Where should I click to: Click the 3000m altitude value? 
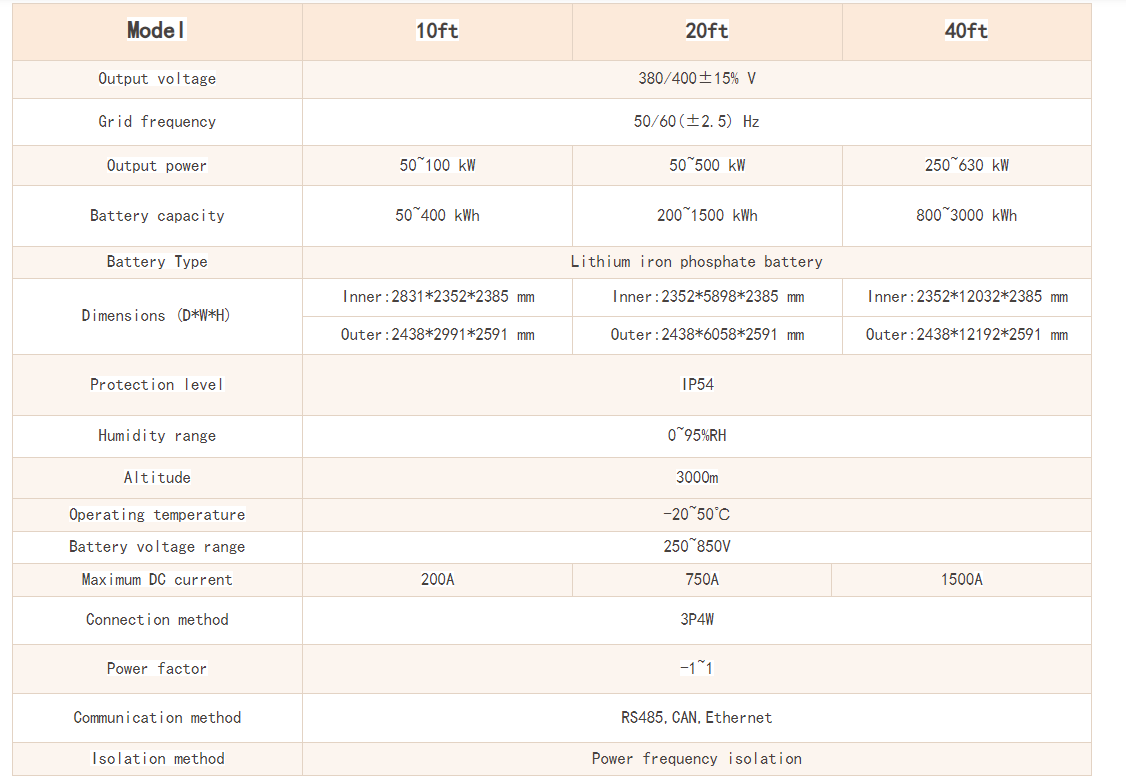pyautogui.click(x=697, y=478)
